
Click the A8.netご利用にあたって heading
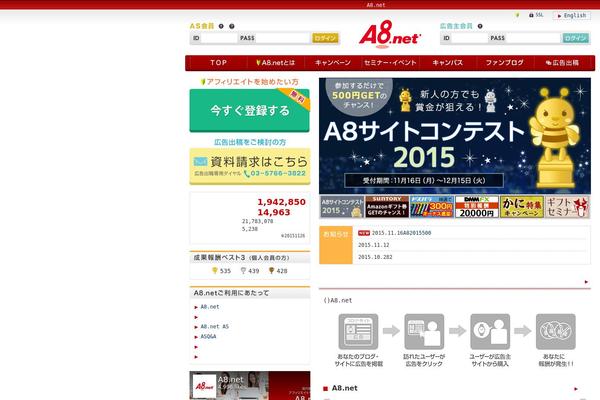(x=231, y=293)
